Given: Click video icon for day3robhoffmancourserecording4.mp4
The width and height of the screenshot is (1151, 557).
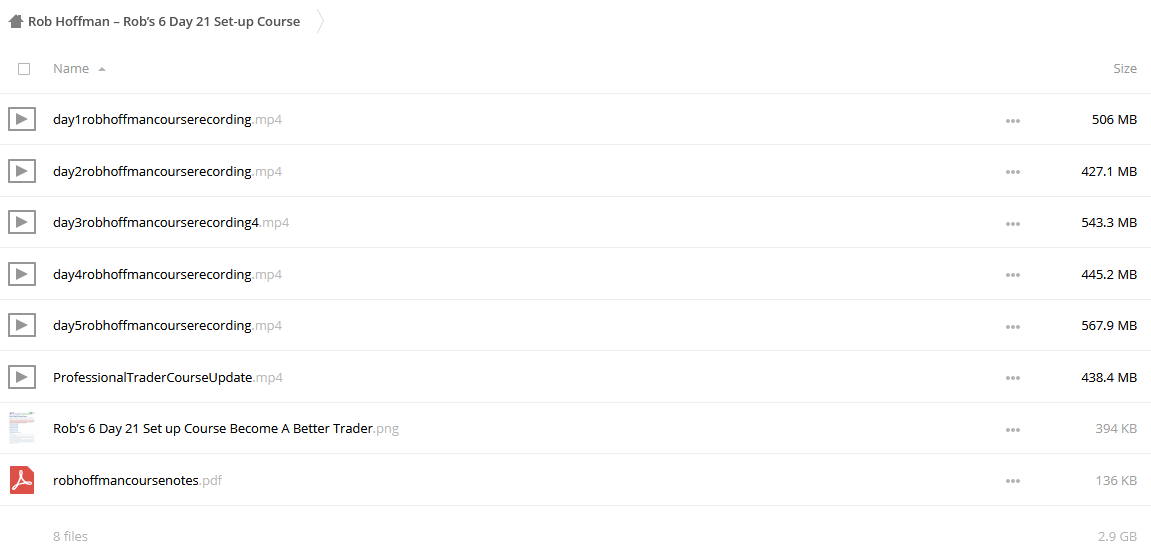Looking at the screenshot, I should [x=22, y=222].
